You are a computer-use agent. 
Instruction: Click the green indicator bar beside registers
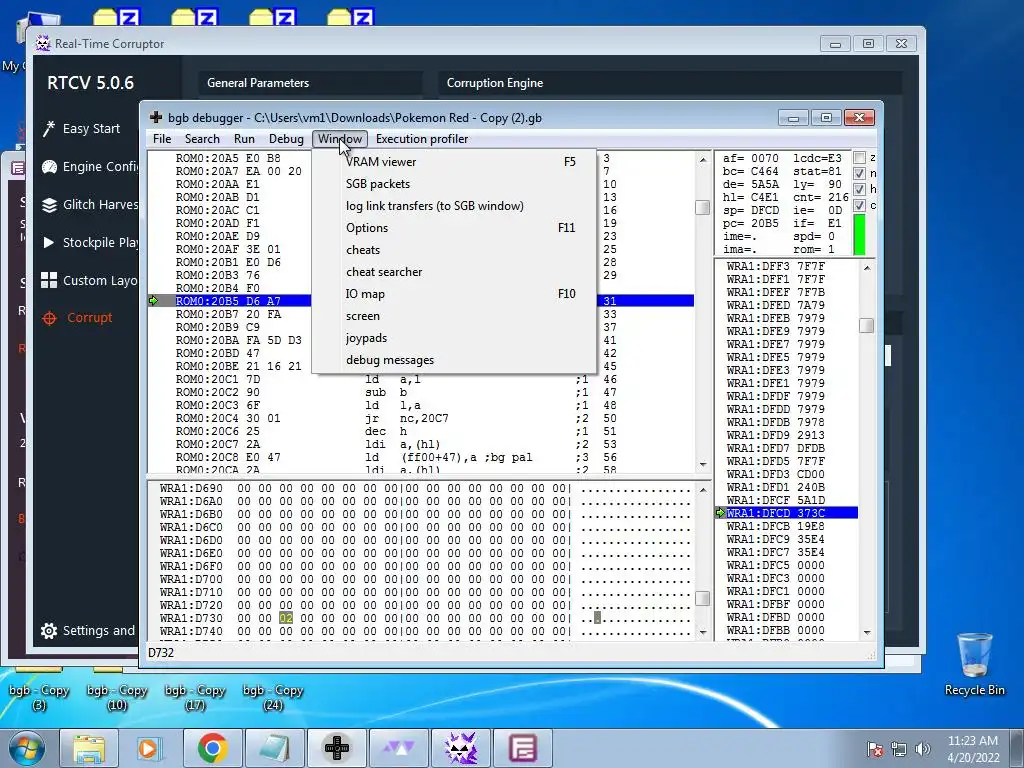[x=859, y=234]
